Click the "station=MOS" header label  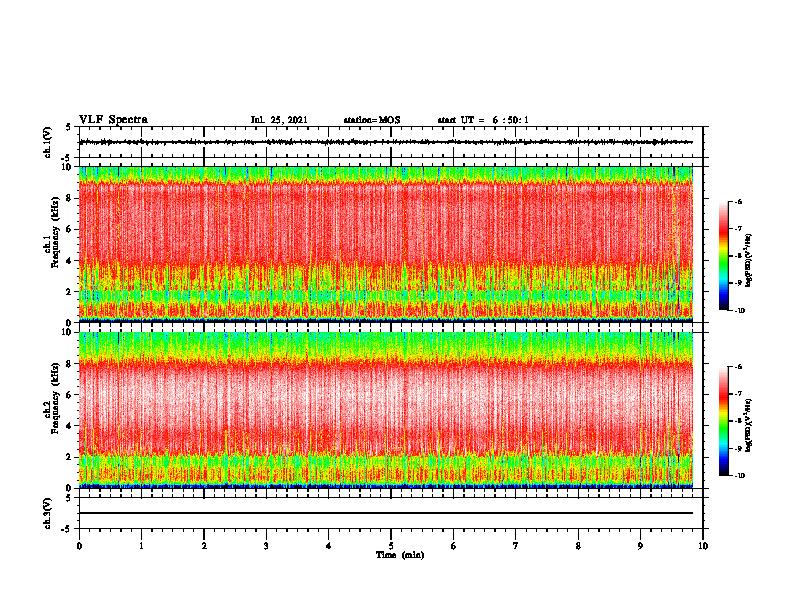(x=372, y=120)
